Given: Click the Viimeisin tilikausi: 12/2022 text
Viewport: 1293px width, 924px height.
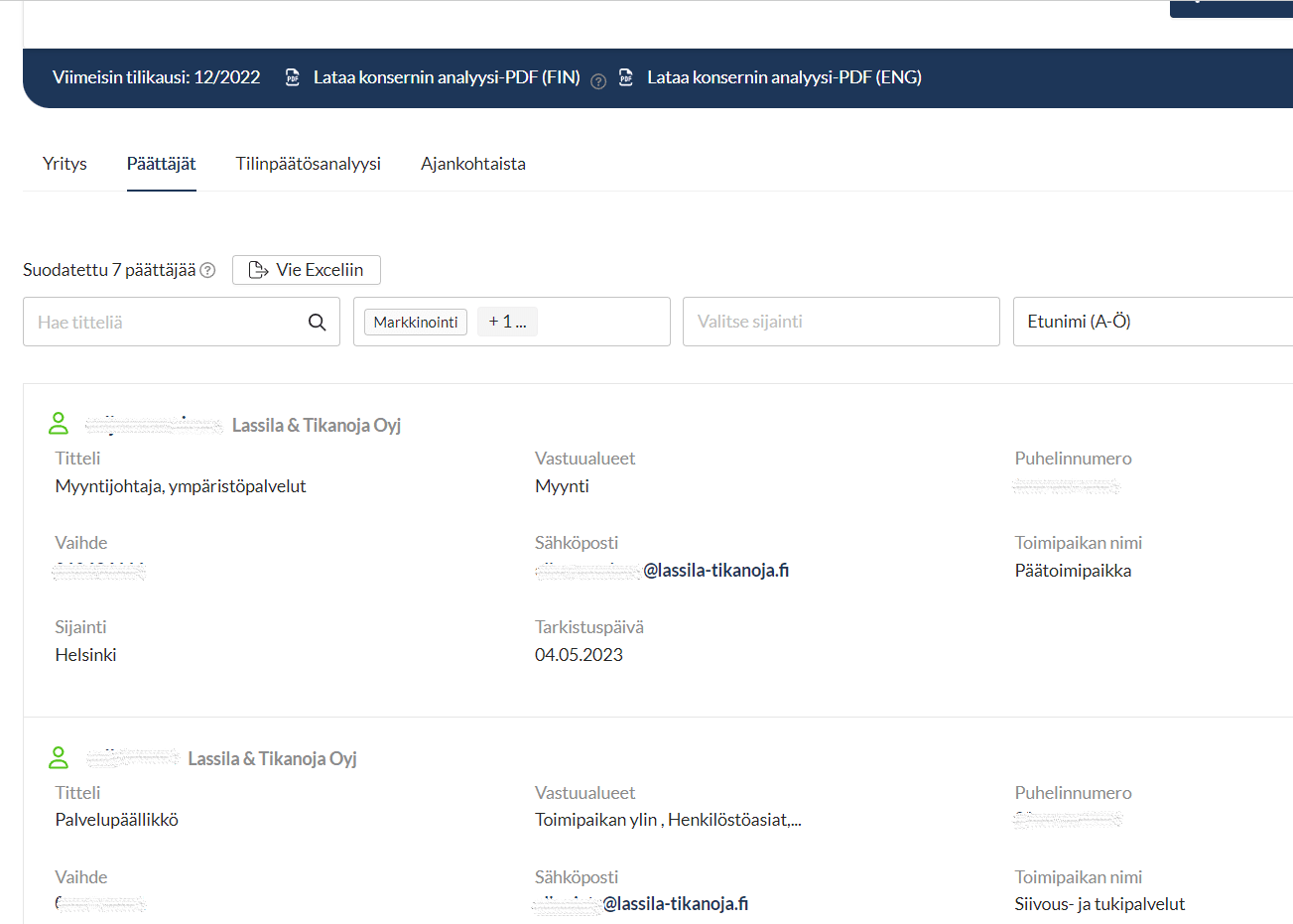Looking at the screenshot, I should (157, 77).
